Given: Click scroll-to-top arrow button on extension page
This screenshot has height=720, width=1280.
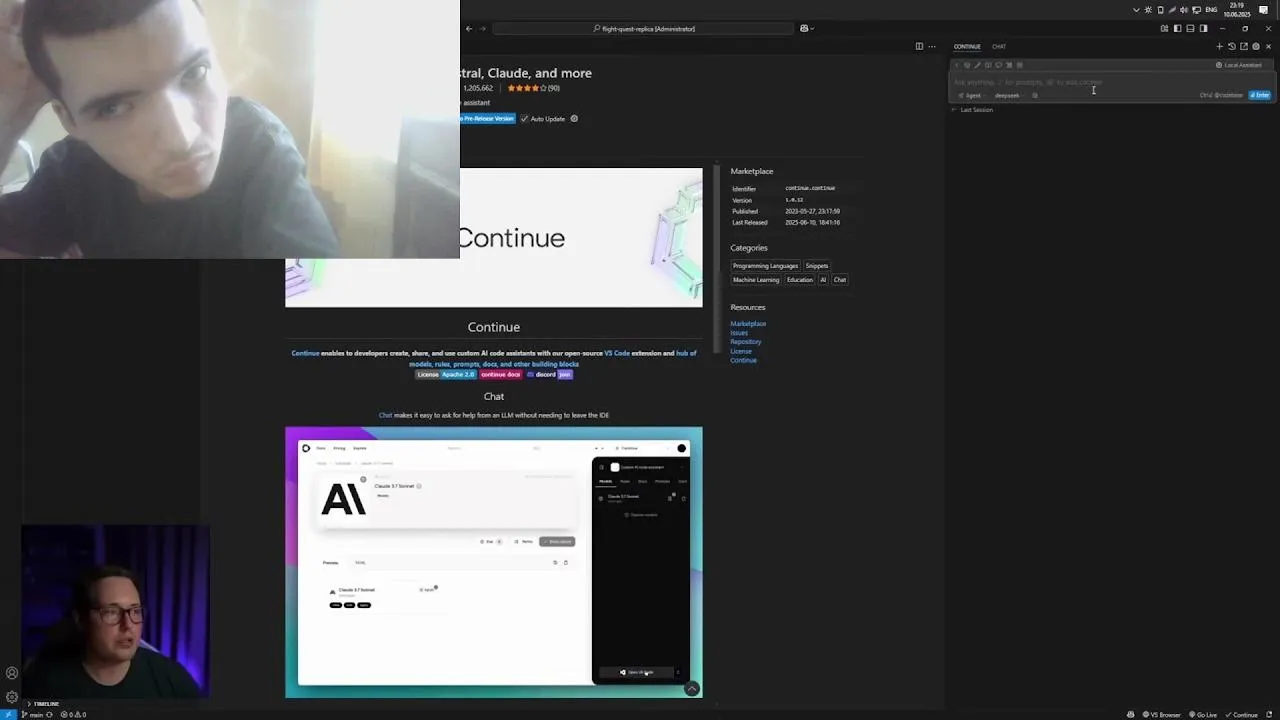Looking at the screenshot, I should tap(692, 689).
